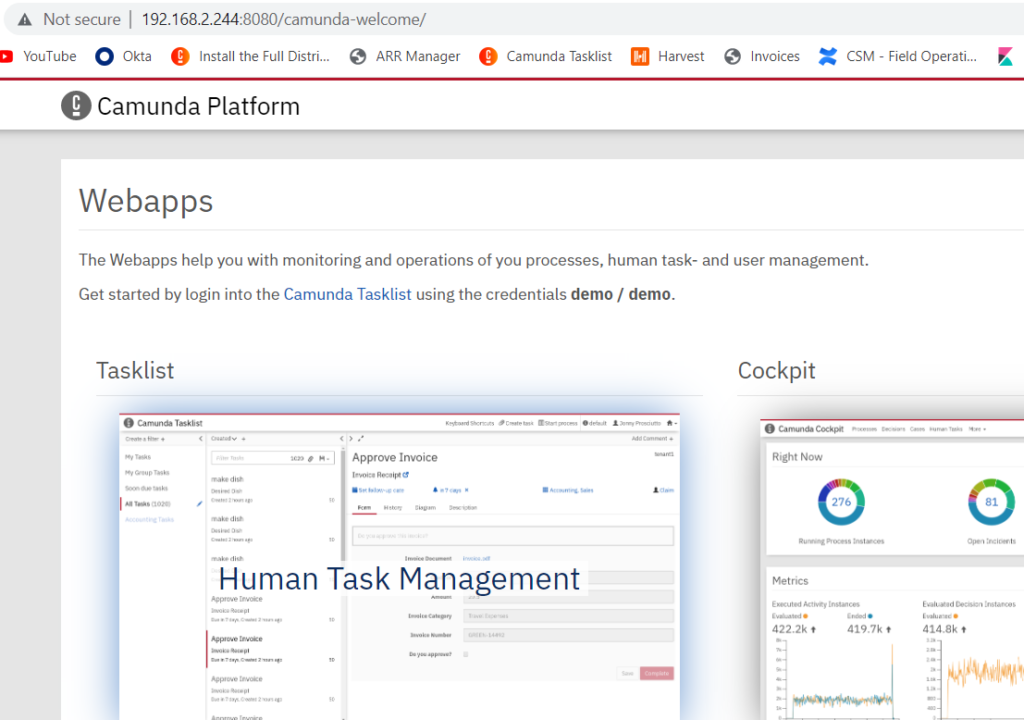1024x720 pixels.
Task: Click the Cockpit section heading
Action: tap(776, 370)
